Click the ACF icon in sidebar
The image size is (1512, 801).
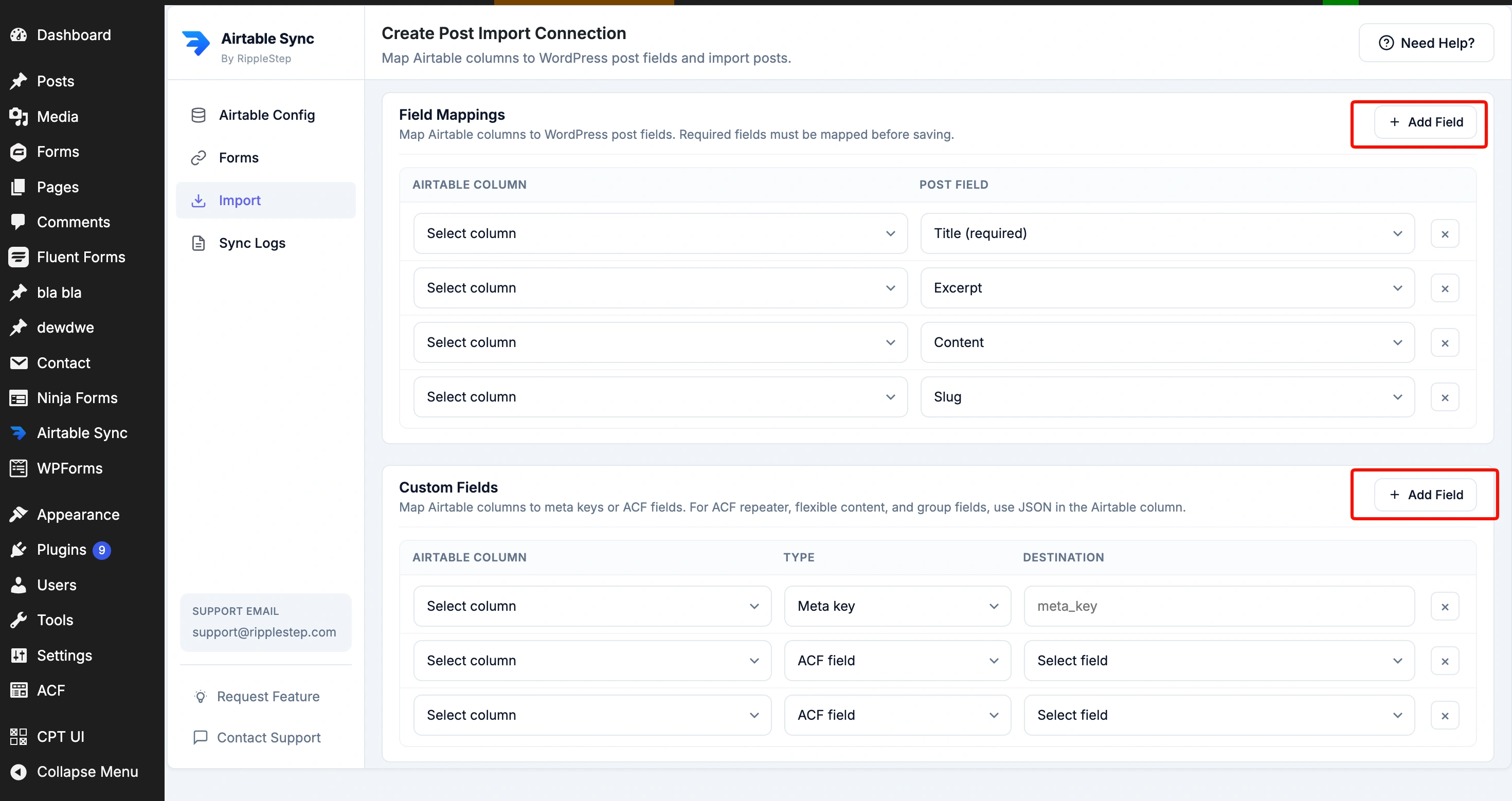(x=19, y=690)
